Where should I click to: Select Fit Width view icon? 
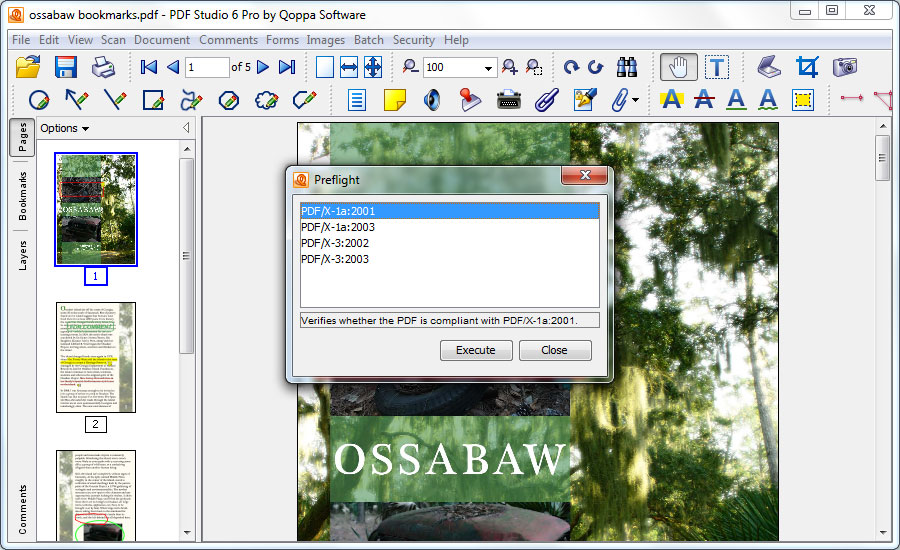pos(348,67)
